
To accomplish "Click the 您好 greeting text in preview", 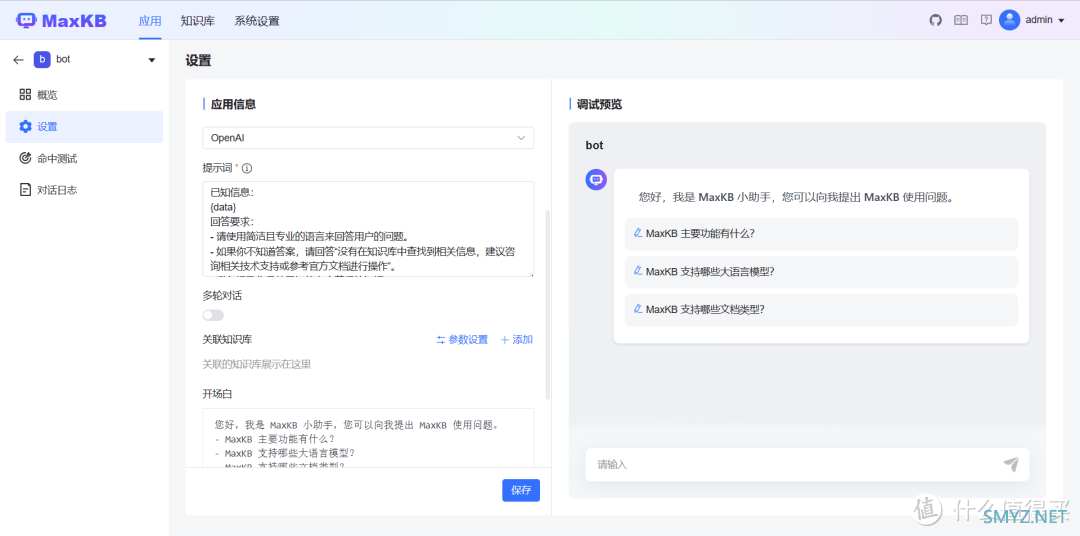I will 796,197.
